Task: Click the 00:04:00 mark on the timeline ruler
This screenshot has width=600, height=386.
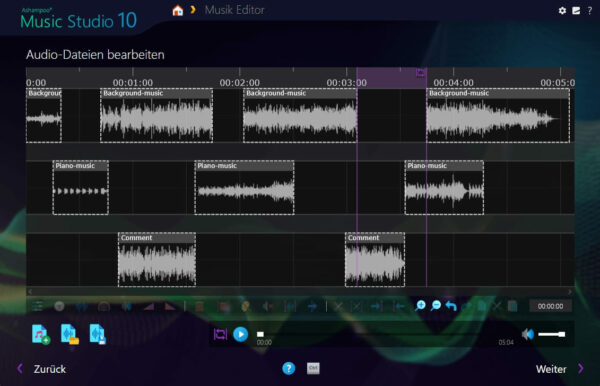Action: point(453,82)
